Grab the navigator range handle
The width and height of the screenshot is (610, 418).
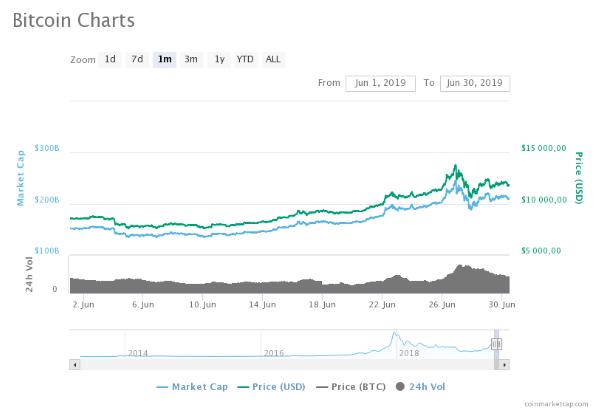point(496,344)
